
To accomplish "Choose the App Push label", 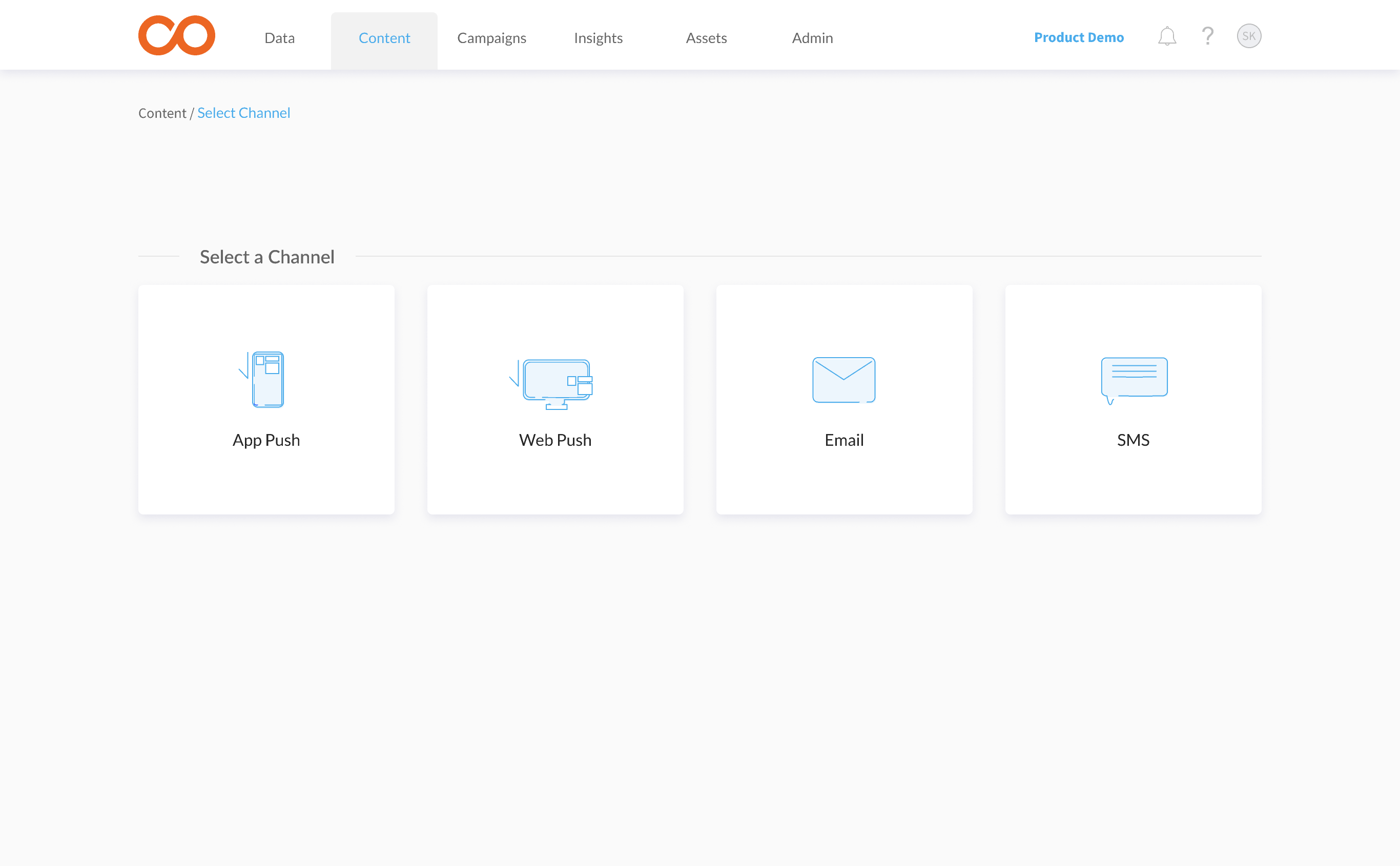I will [266, 440].
